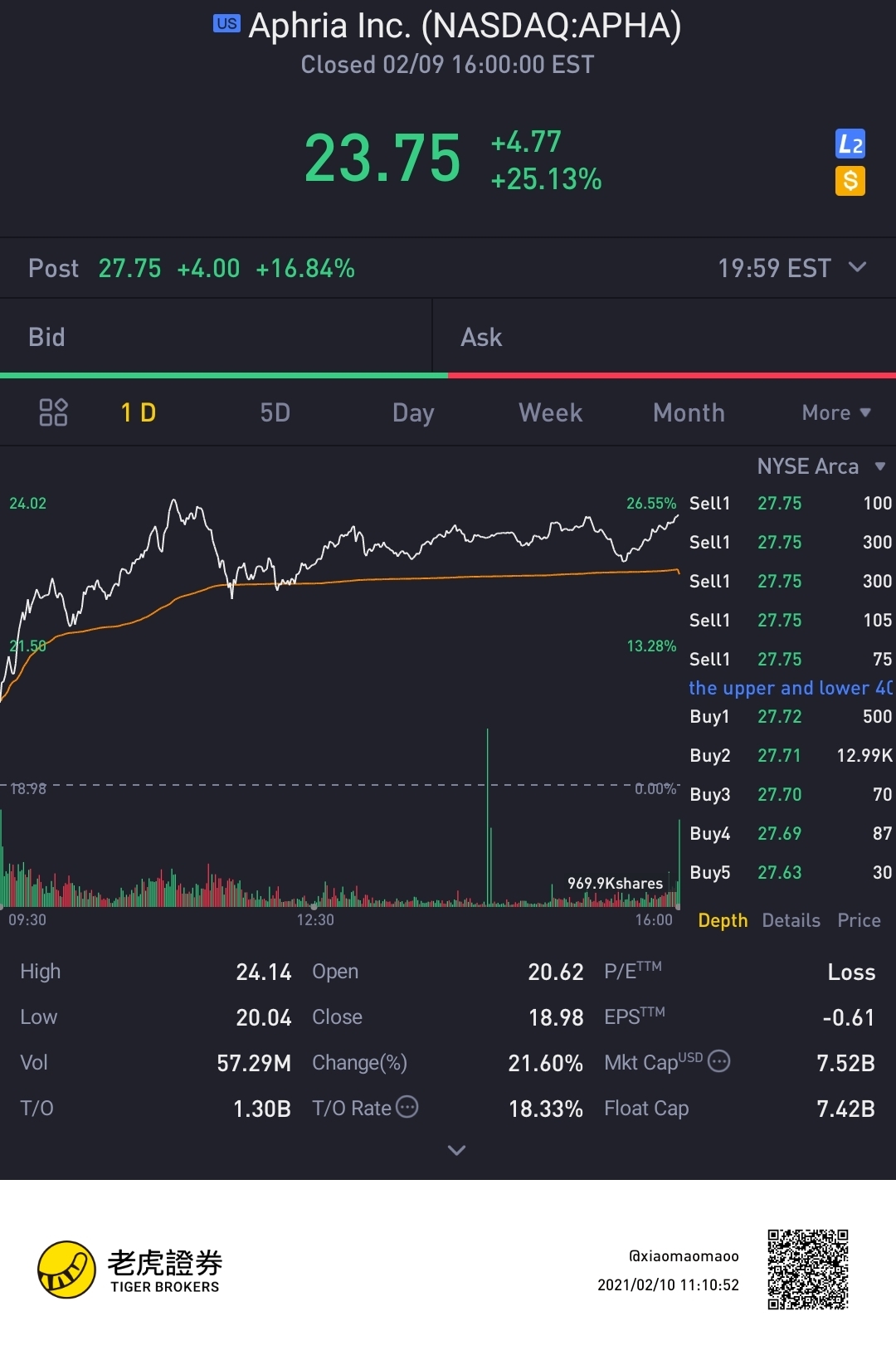The width and height of the screenshot is (896, 1360).
Task: Tap the Tiger Brokers logo
Action: point(129,1270)
